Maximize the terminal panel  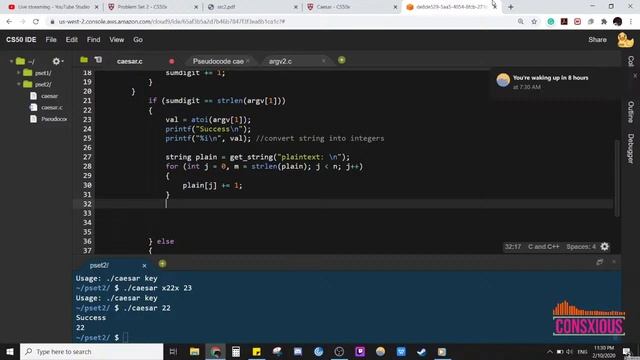coord(599,262)
